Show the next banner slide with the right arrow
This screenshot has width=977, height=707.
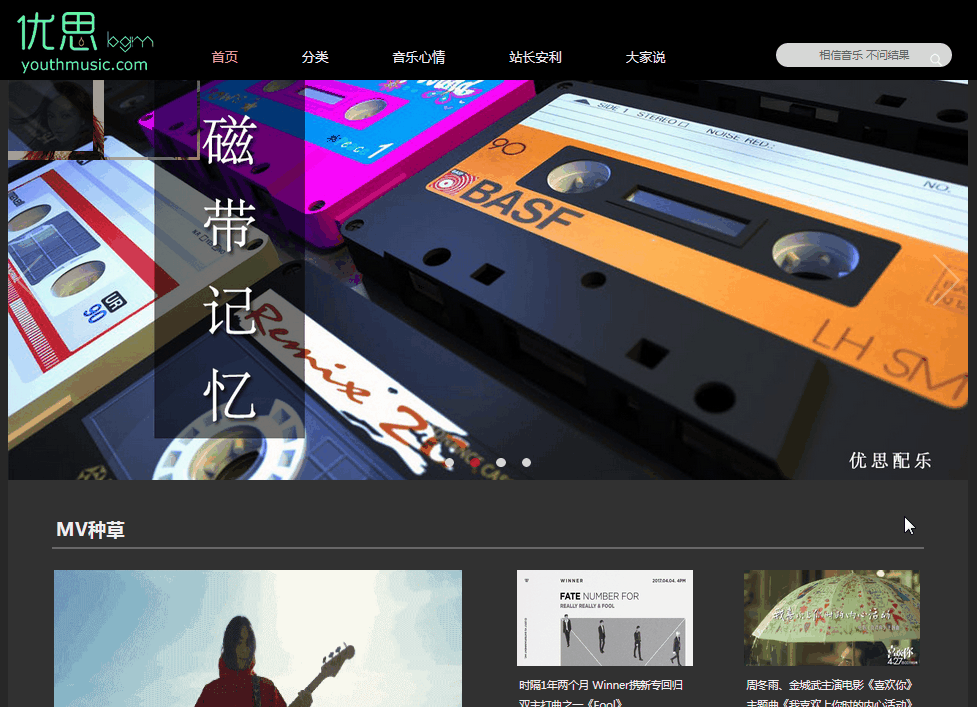tap(946, 280)
